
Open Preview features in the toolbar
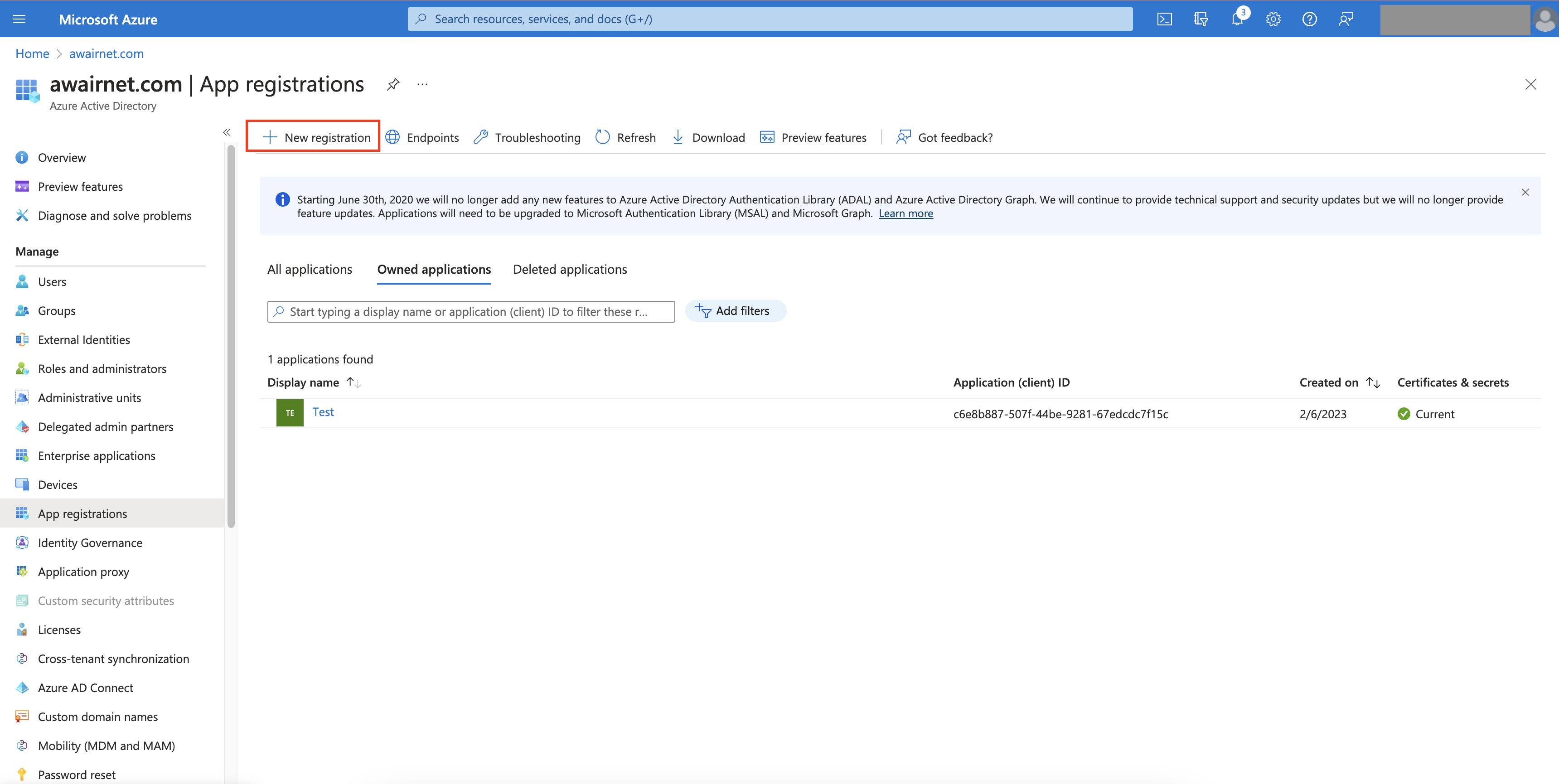(813, 137)
